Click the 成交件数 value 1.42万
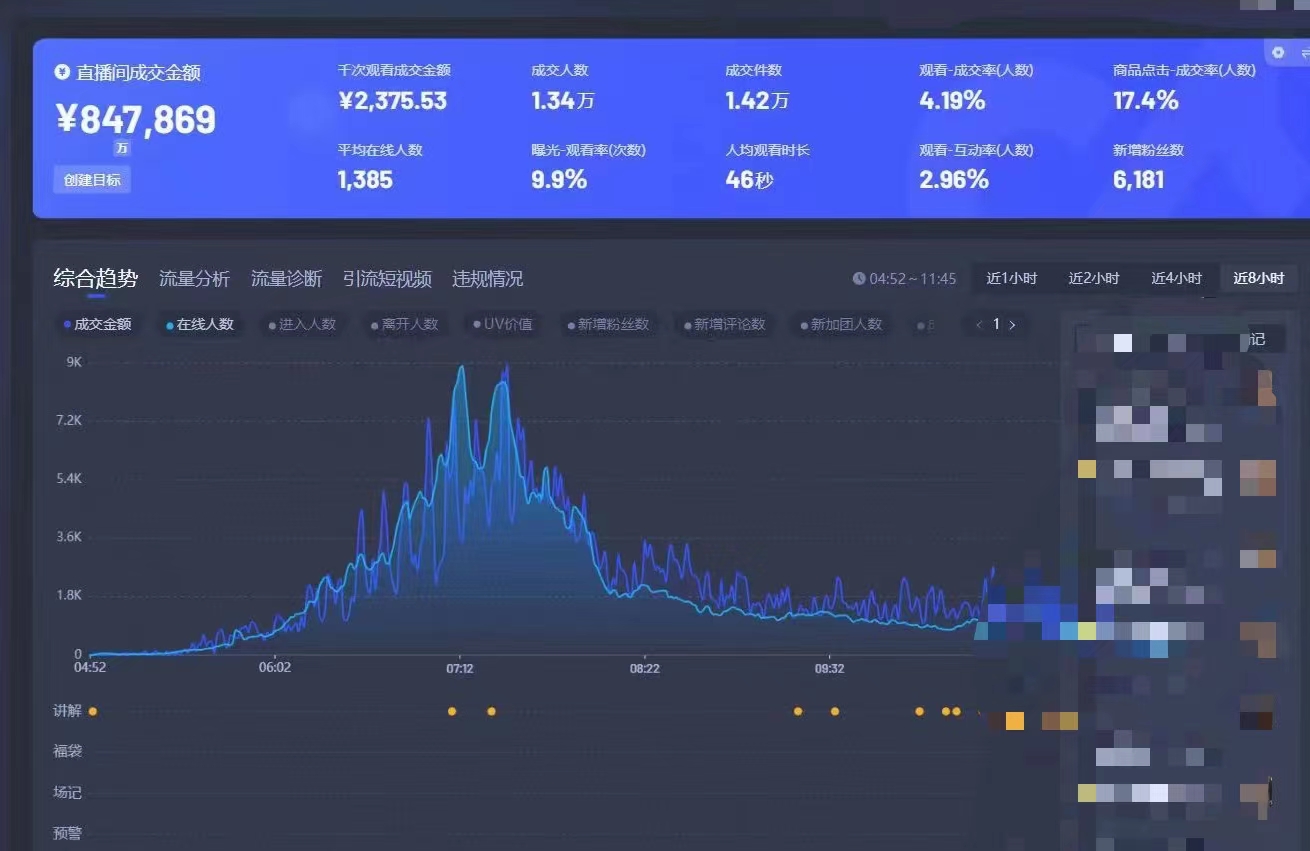This screenshot has height=851, width=1310. click(757, 100)
